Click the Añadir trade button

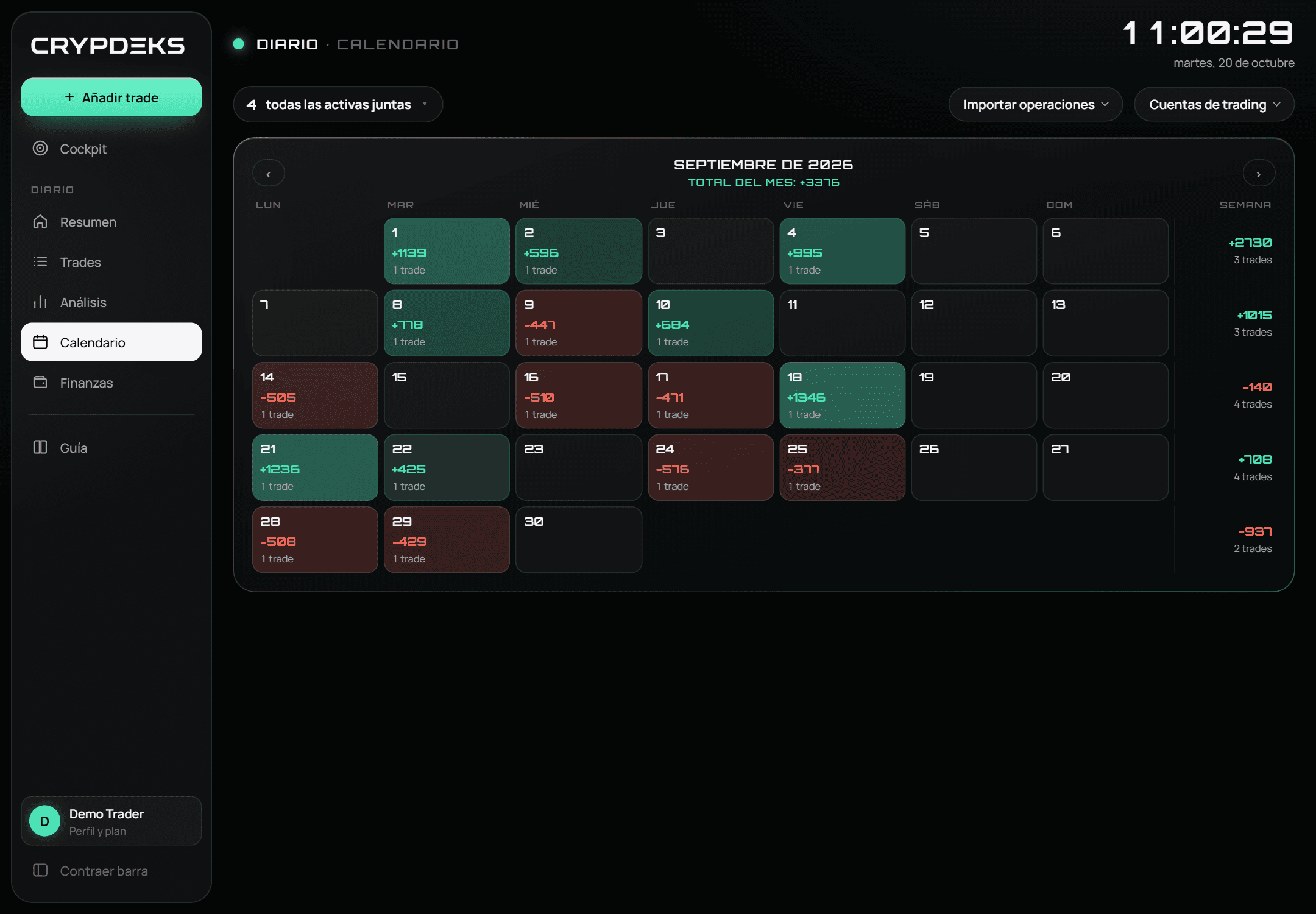(111, 97)
